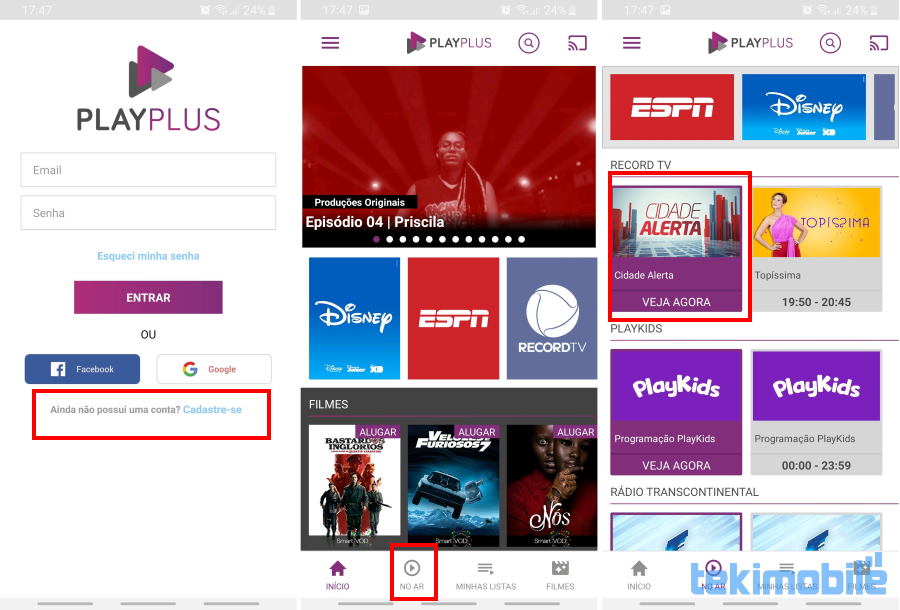Tap the Início home icon beside NO AR
The width and height of the screenshot is (900, 610).
(x=337, y=574)
